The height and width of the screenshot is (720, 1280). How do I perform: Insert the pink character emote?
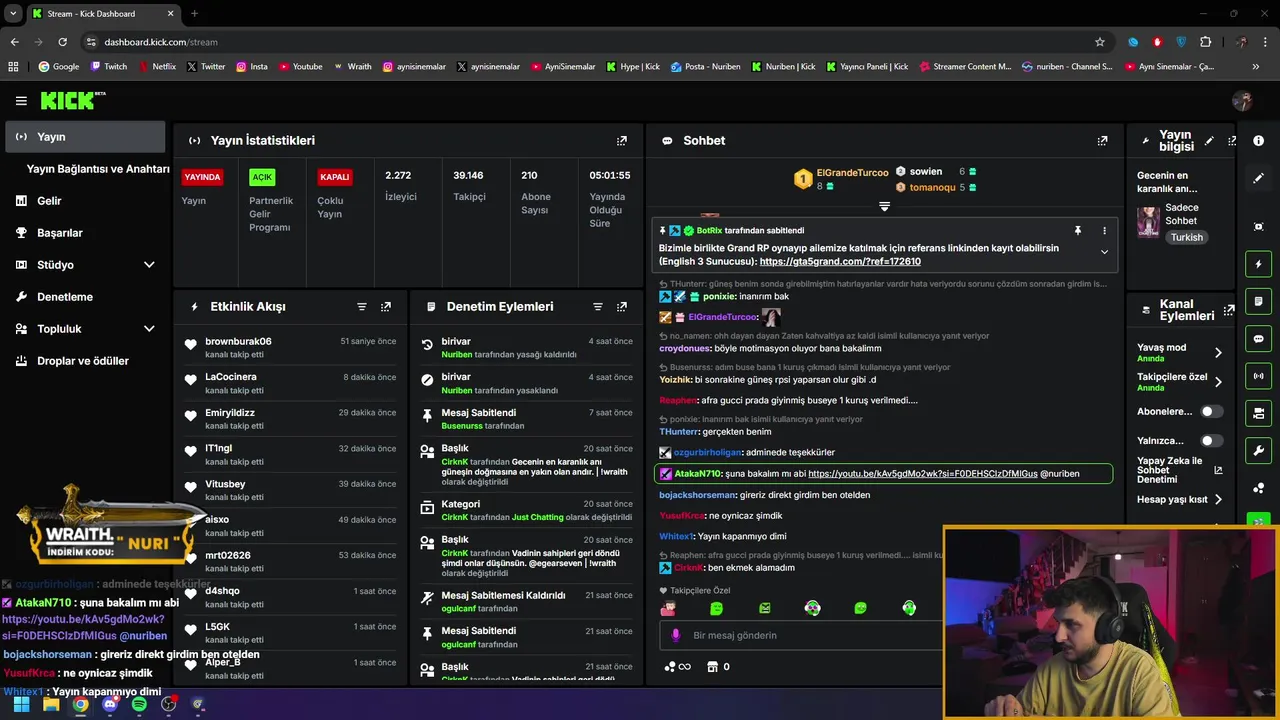pos(668,608)
